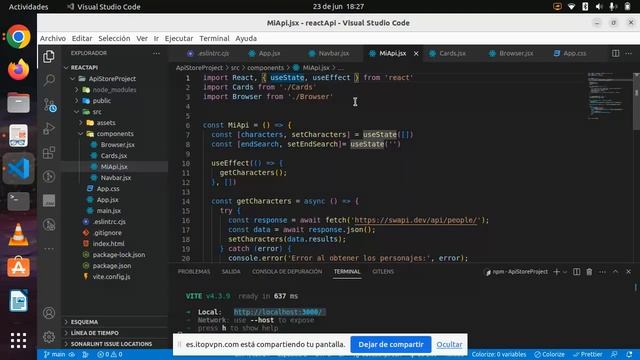Open the Terminal menu in menu bar

tap(214, 38)
